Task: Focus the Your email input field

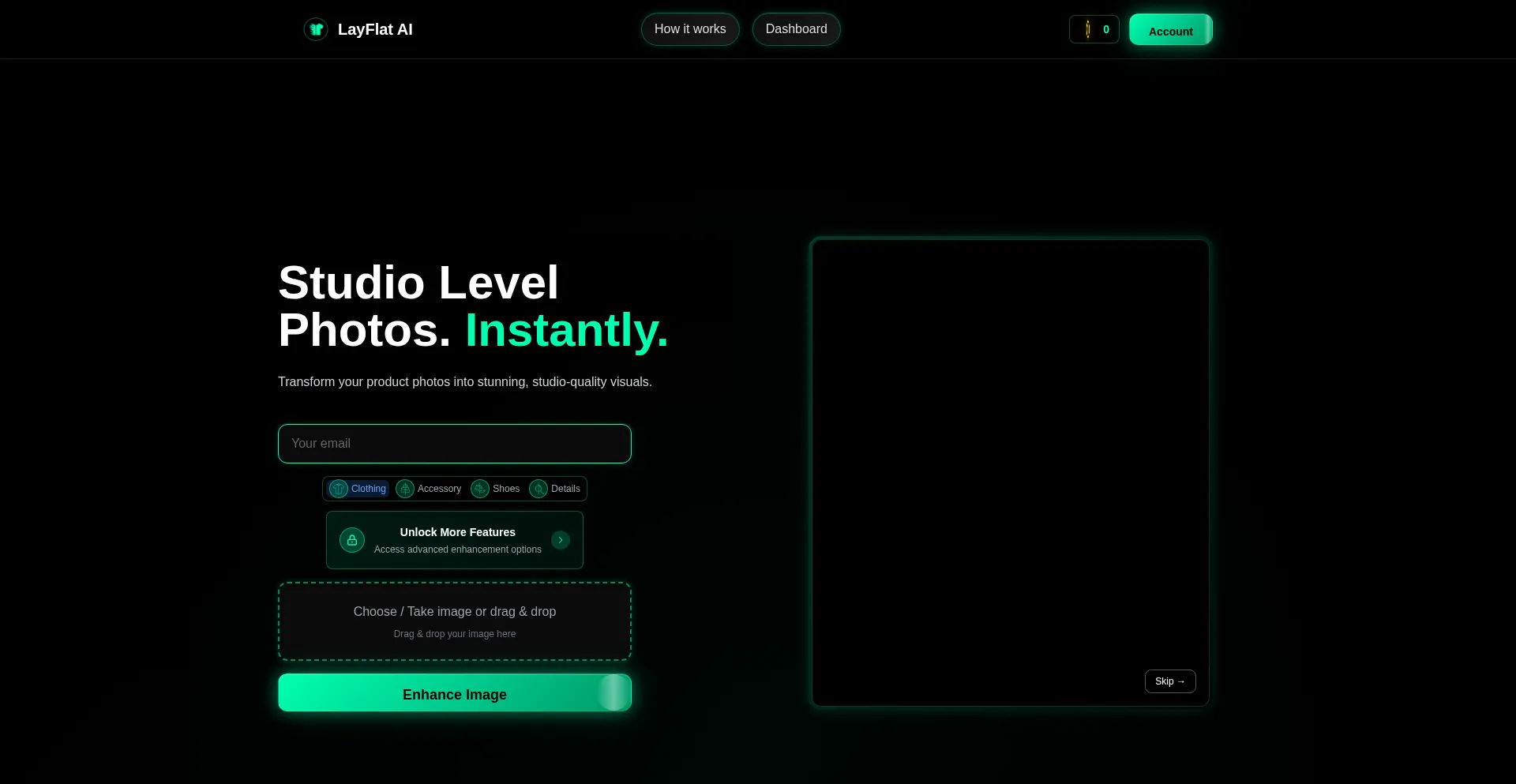Action: tap(455, 444)
